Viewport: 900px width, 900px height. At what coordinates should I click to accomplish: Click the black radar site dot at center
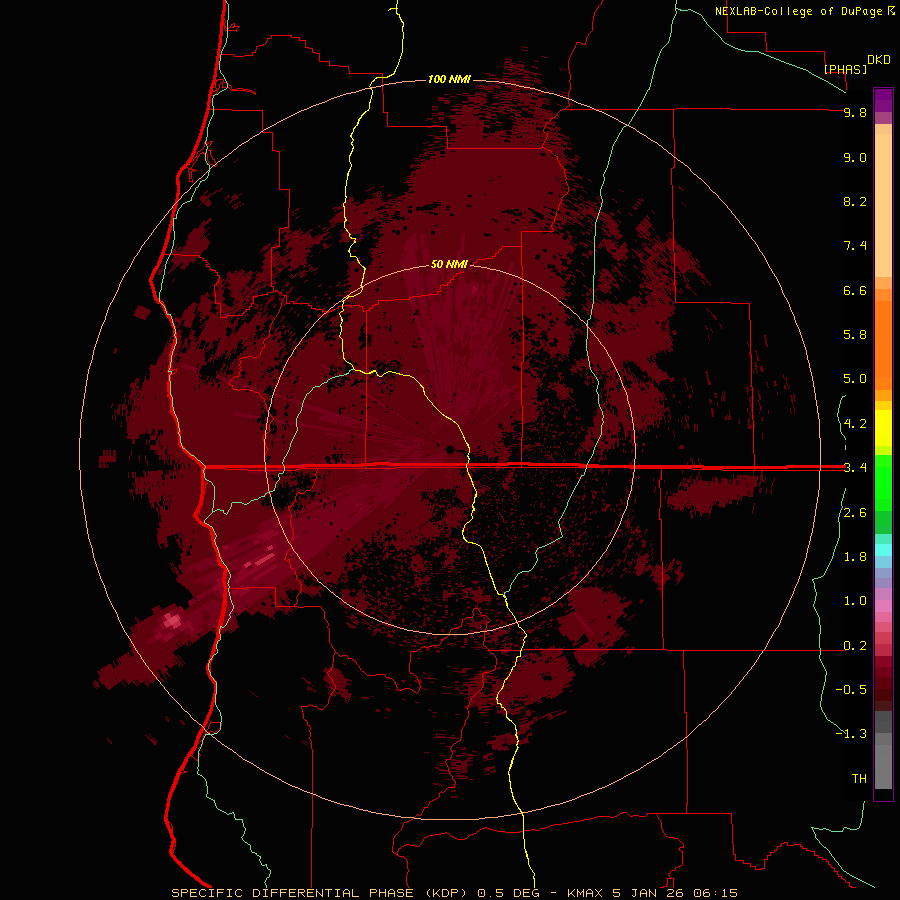451,449
